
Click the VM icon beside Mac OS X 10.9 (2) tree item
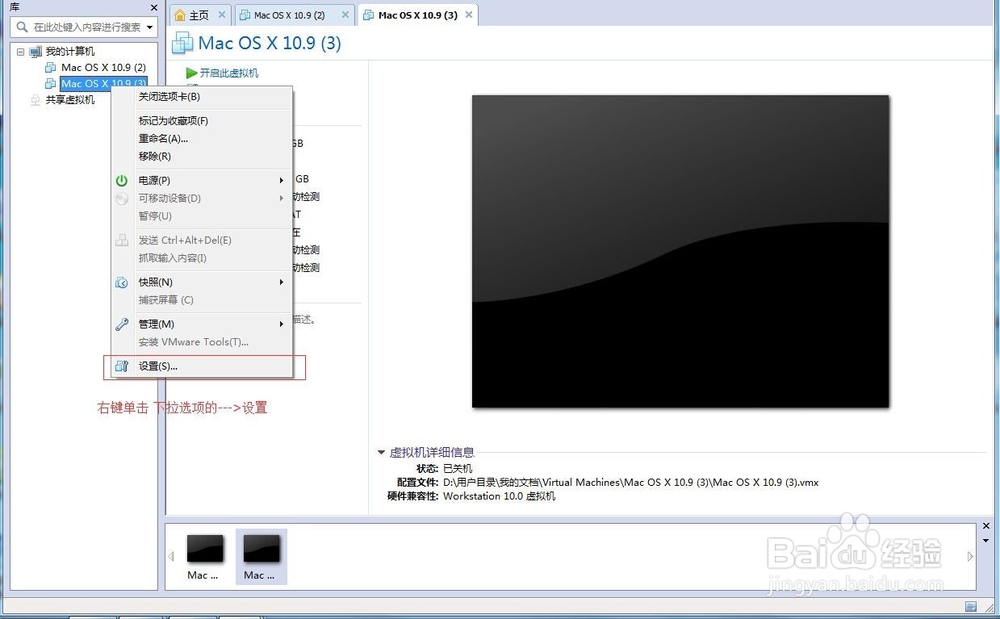50,67
